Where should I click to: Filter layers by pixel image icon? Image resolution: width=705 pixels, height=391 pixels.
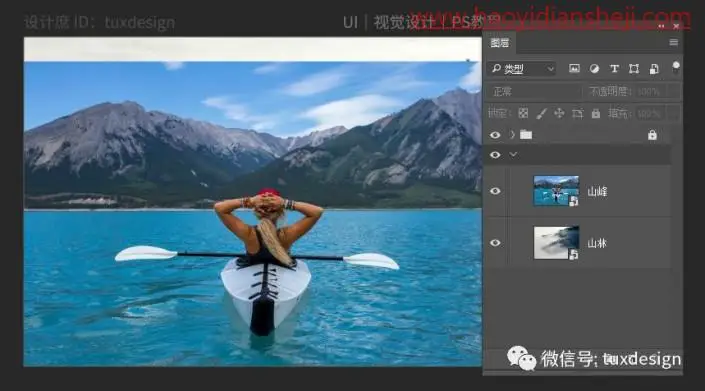tap(574, 68)
